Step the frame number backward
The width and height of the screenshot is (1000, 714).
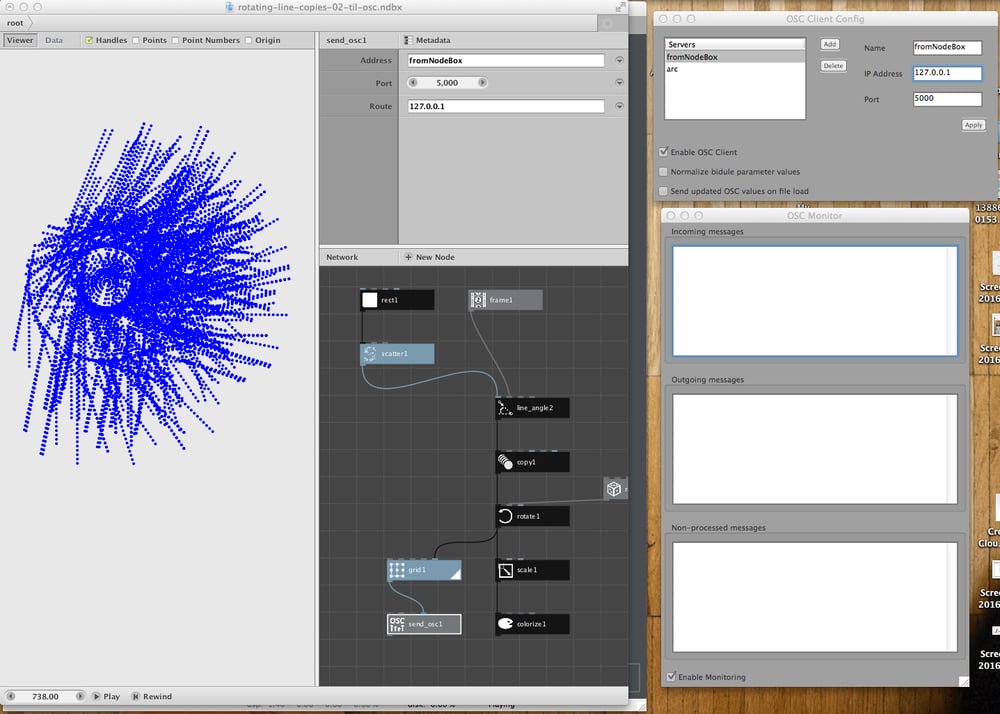pyautogui.click(x=11, y=696)
